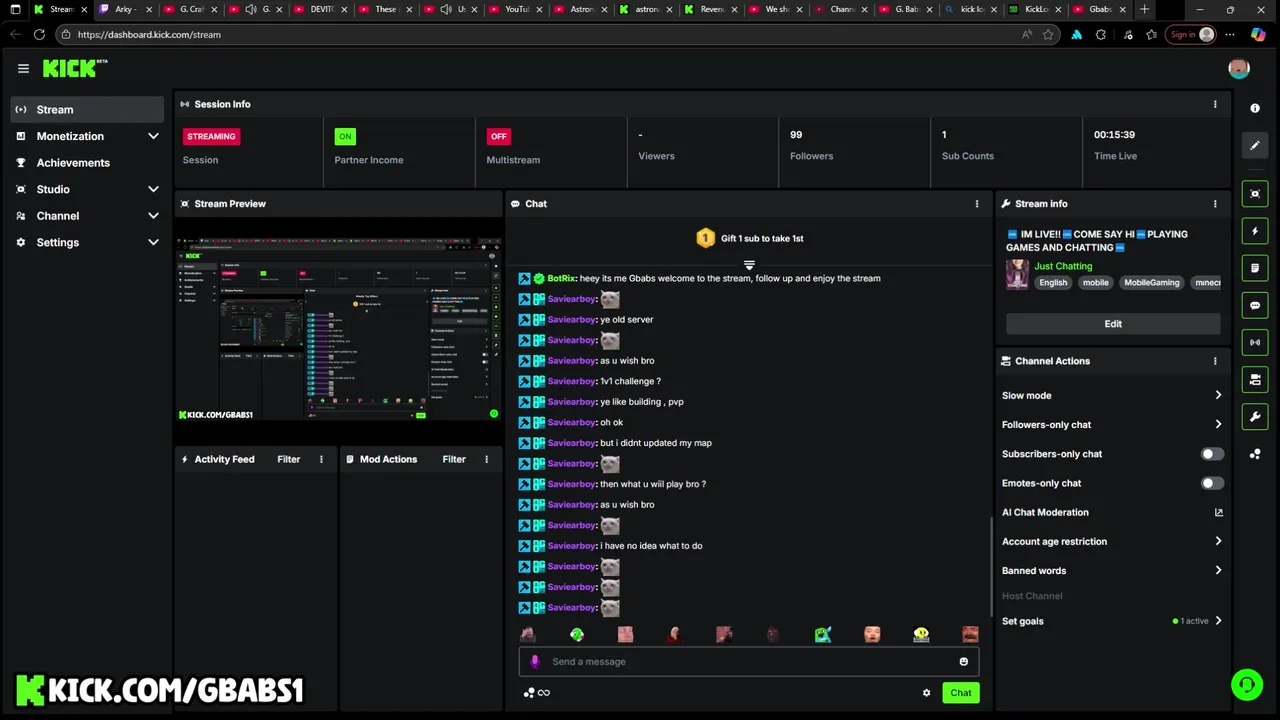Screen dimensions: 1280x720
Task: Click the Partner Income ON indicator
Action: pos(345,136)
